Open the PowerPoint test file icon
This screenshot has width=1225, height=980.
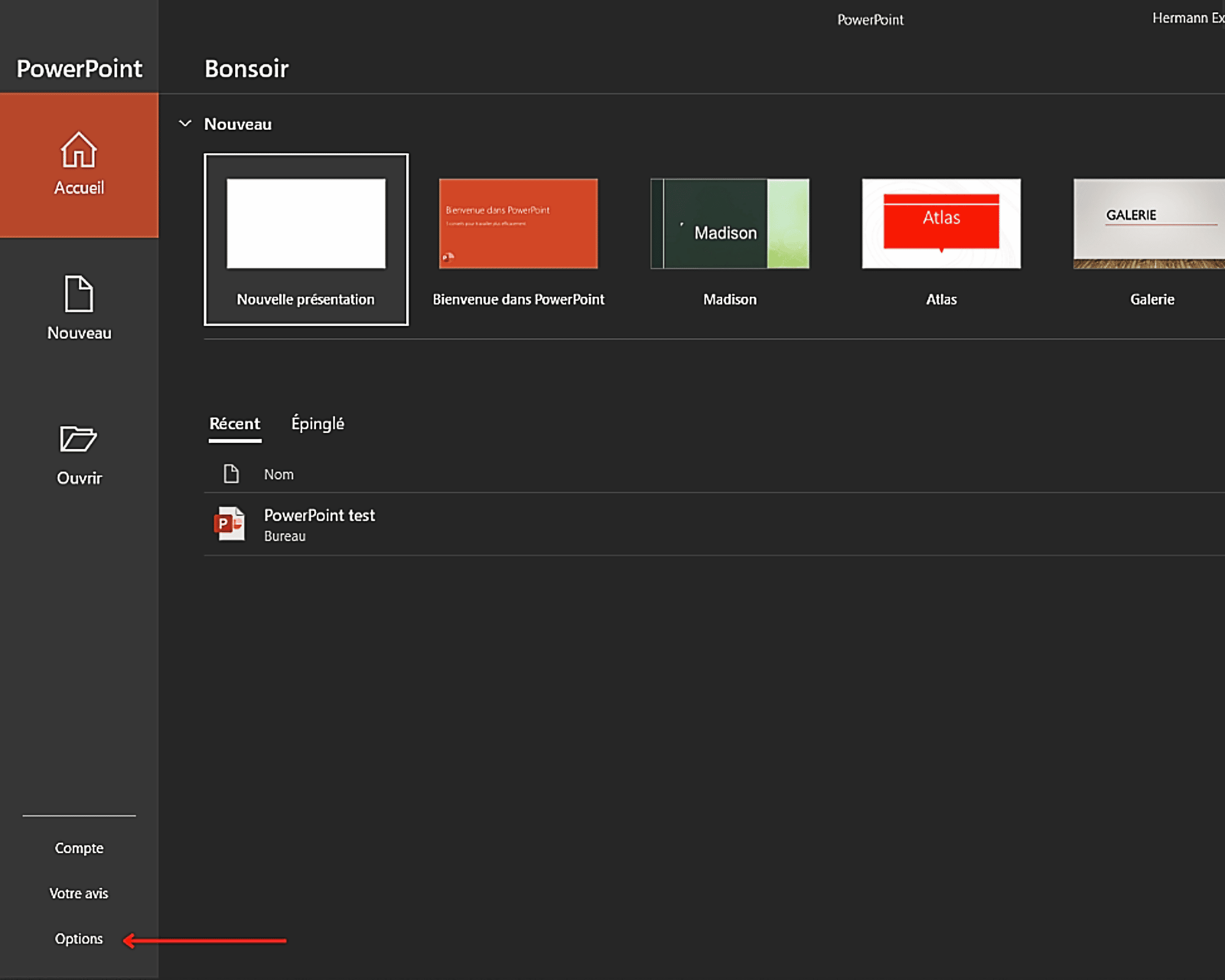click(230, 524)
